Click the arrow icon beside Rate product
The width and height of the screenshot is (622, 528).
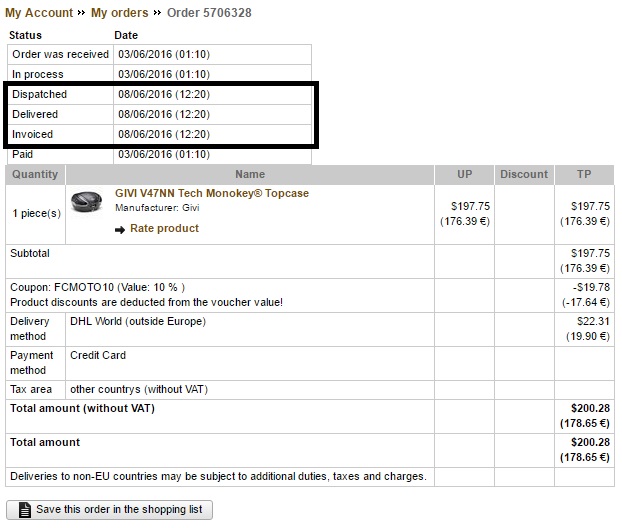pos(121,229)
